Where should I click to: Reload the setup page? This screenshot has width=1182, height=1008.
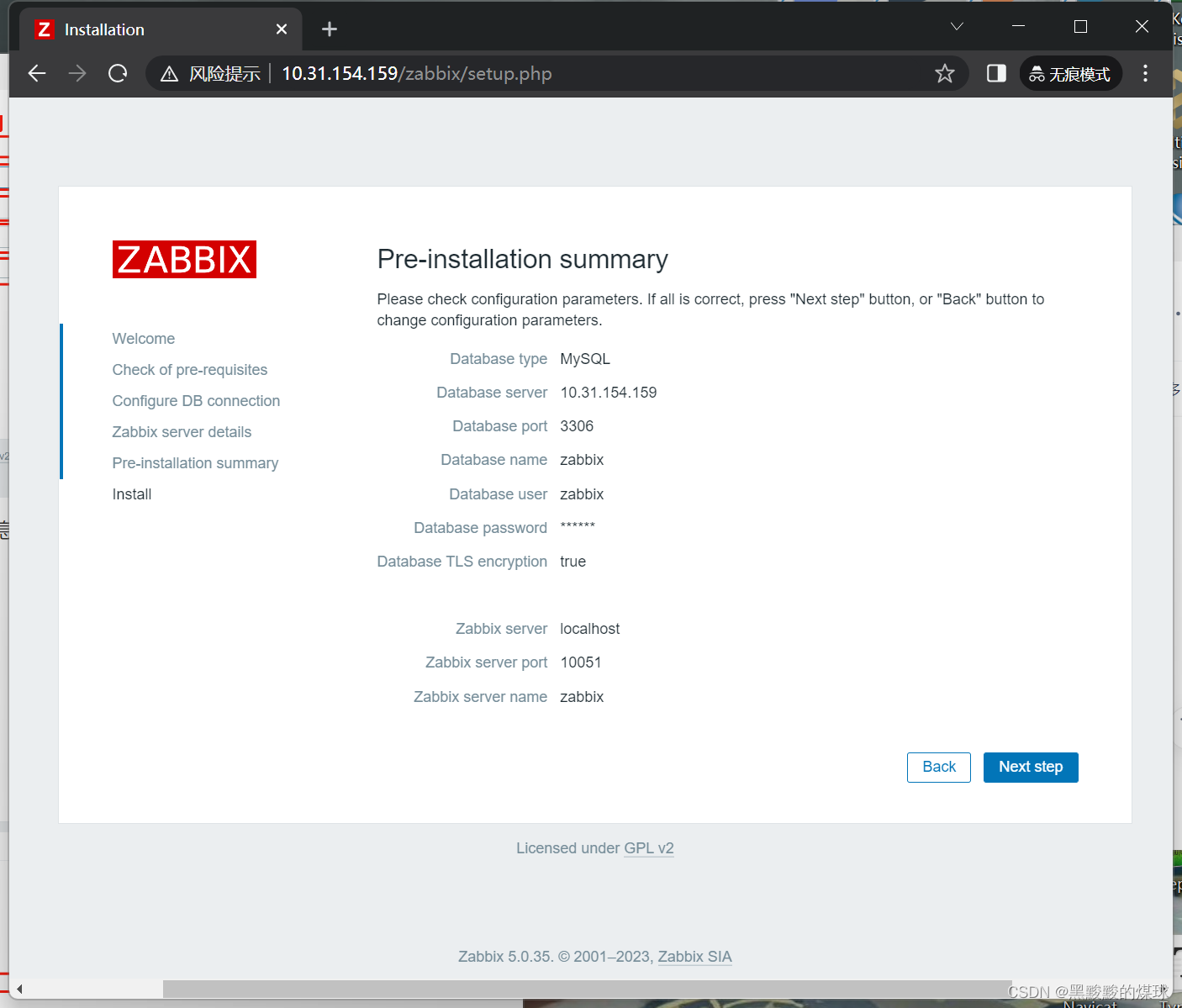pos(118,73)
